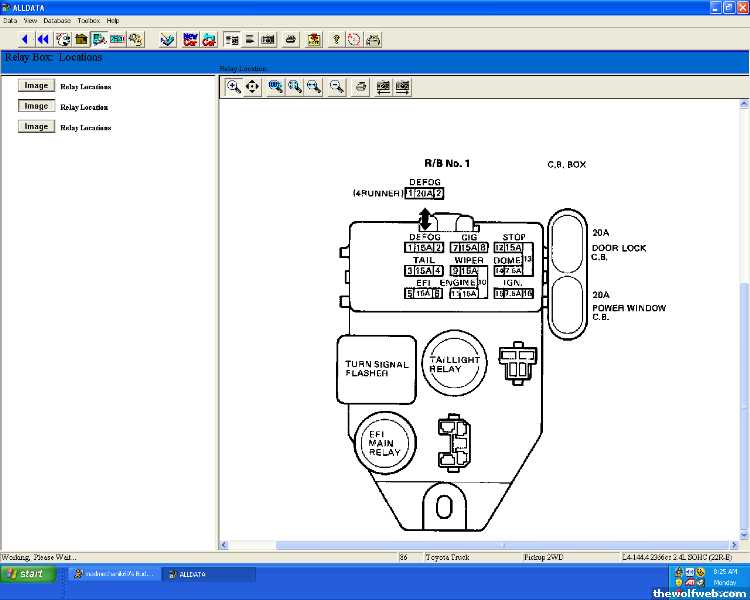The image size is (750, 600).
Task: Click the second Image button for Relay Location
Action: point(36,106)
